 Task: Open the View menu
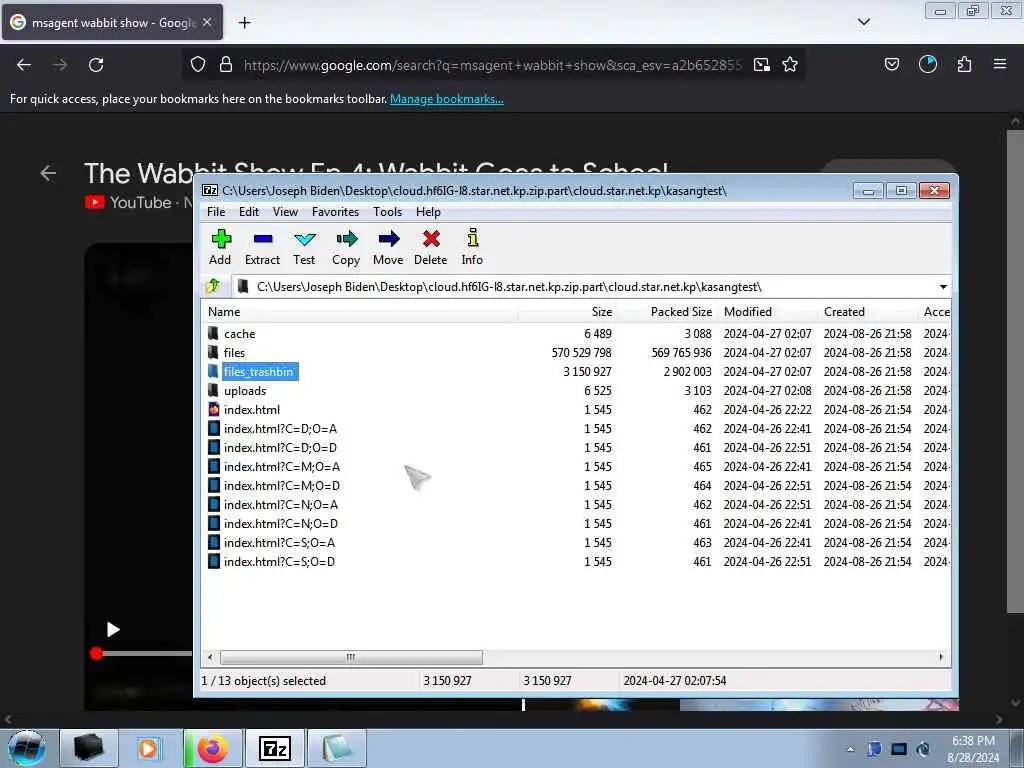tap(285, 212)
